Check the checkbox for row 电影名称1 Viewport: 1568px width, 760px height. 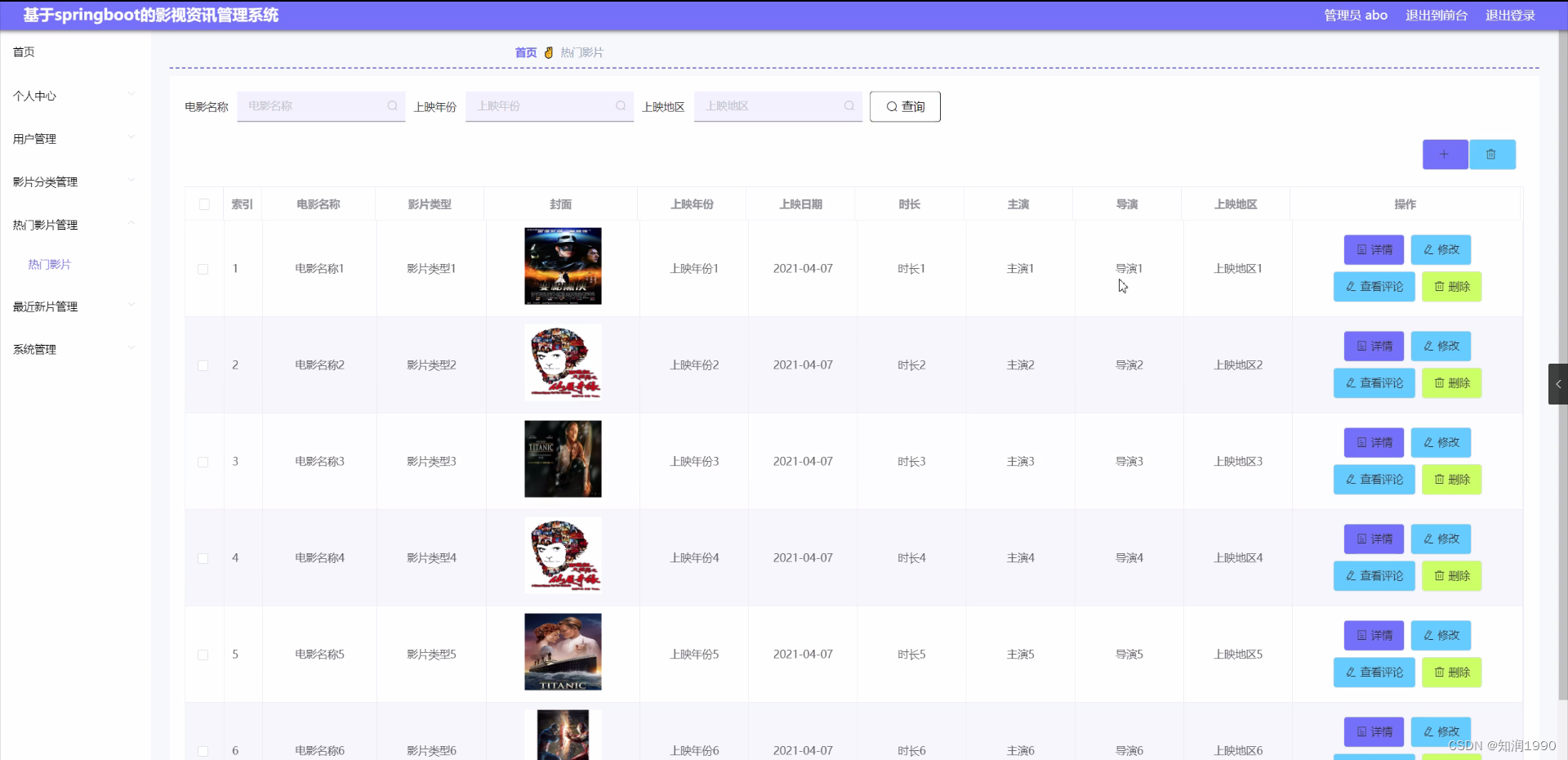point(203,270)
